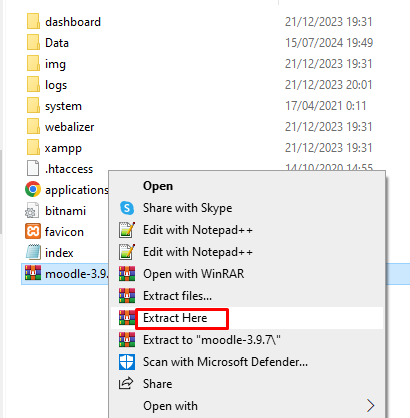410x418 pixels.
Task: Select the index notepad file icon
Action: (x=33, y=252)
